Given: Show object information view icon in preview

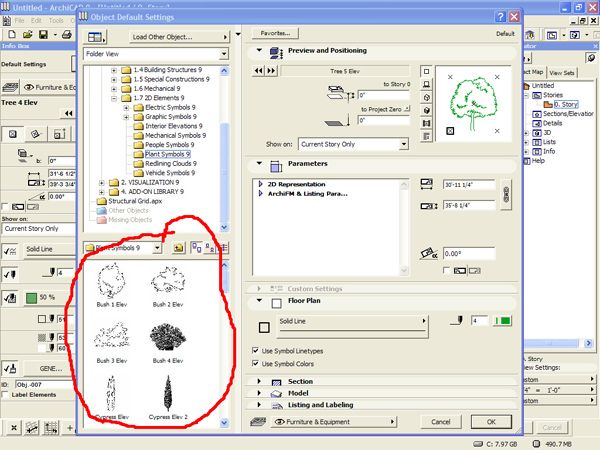Looking at the screenshot, I should coord(427,136).
